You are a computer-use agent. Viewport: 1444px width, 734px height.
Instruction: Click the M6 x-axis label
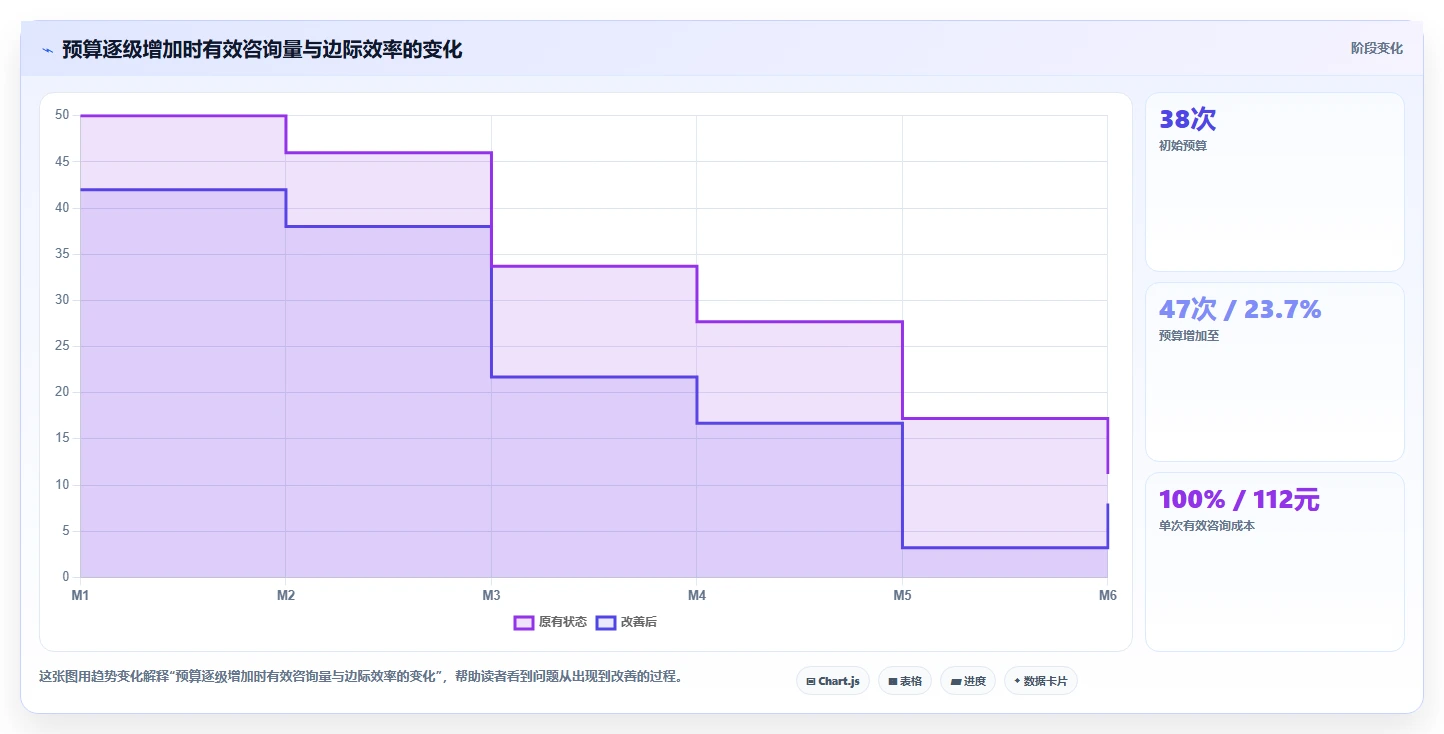[x=1107, y=596]
